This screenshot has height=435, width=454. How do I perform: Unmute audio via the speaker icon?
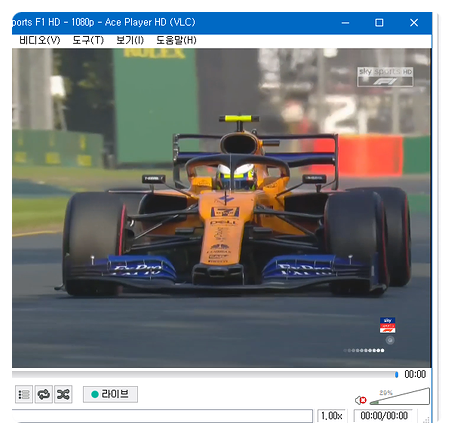360,400
